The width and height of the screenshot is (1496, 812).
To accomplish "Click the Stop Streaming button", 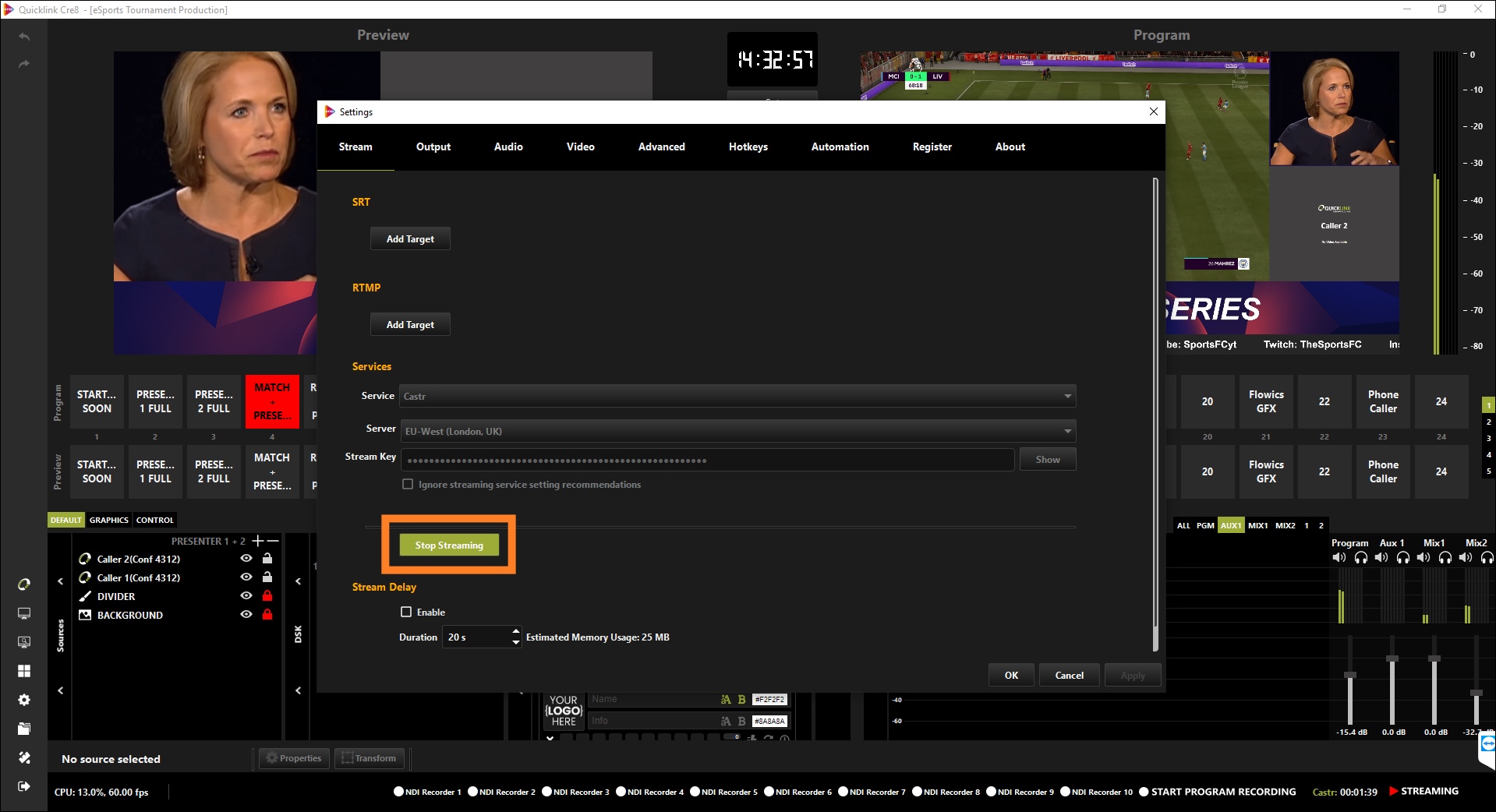I will [x=449, y=545].
